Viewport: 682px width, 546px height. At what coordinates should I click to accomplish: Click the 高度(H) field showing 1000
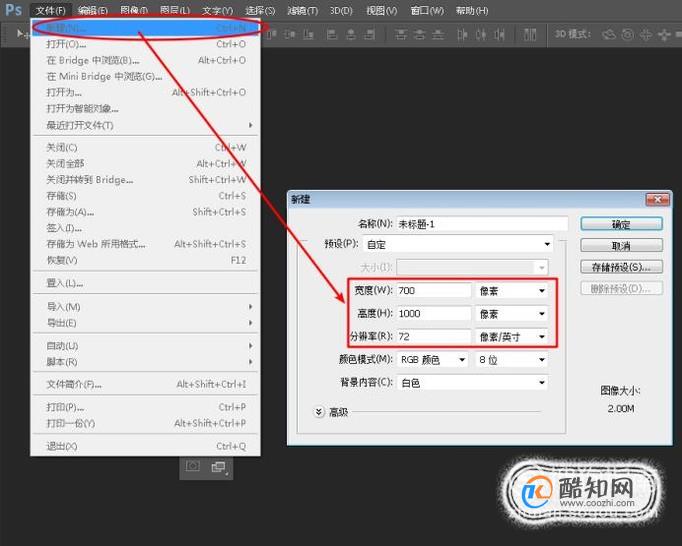[x=434, y=314]
